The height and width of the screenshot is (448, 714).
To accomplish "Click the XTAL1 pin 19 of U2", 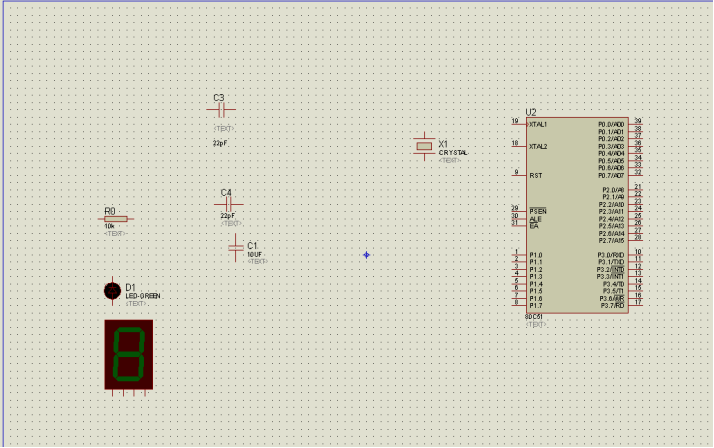I will (519, 124).
